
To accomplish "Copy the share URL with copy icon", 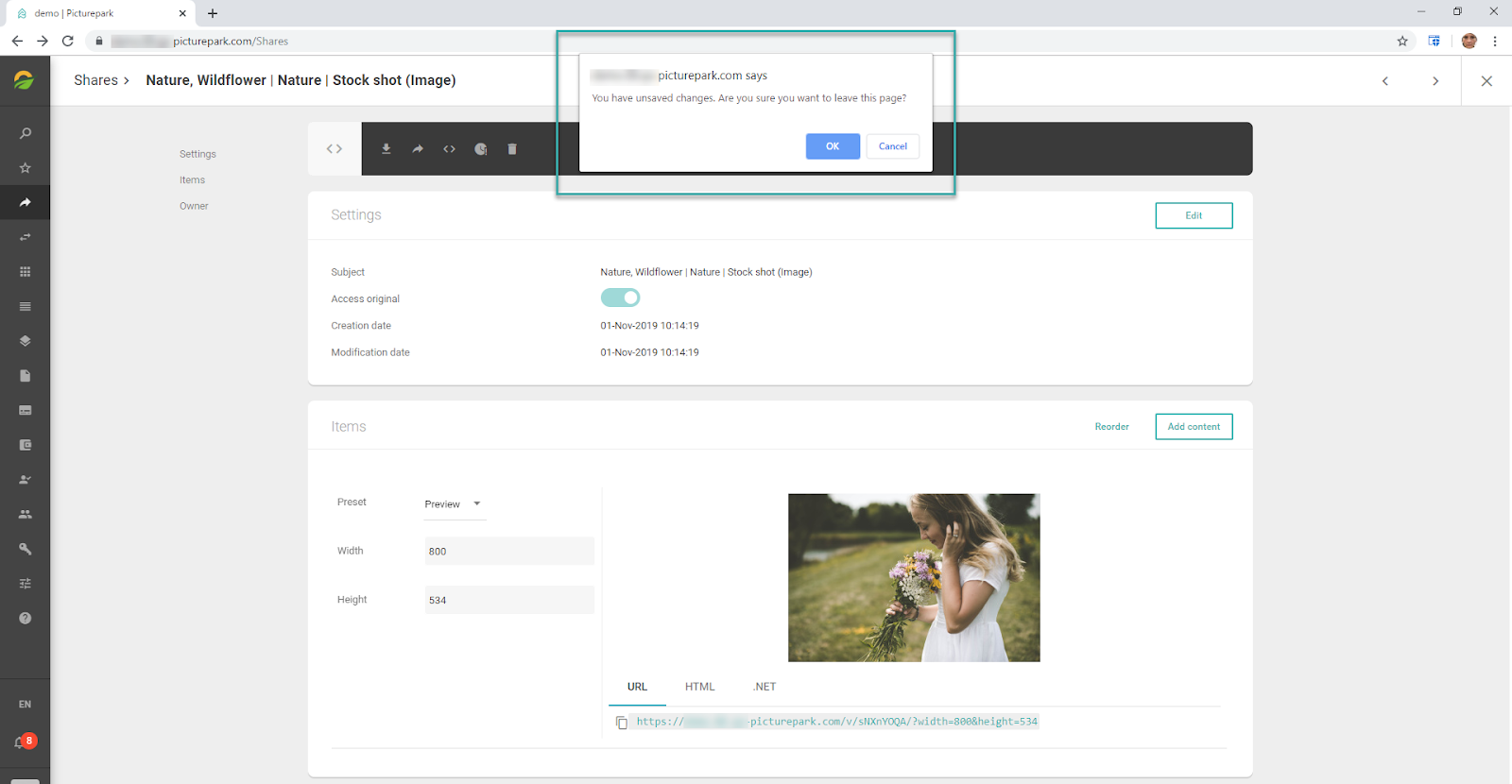I will [x=622, y=723].
